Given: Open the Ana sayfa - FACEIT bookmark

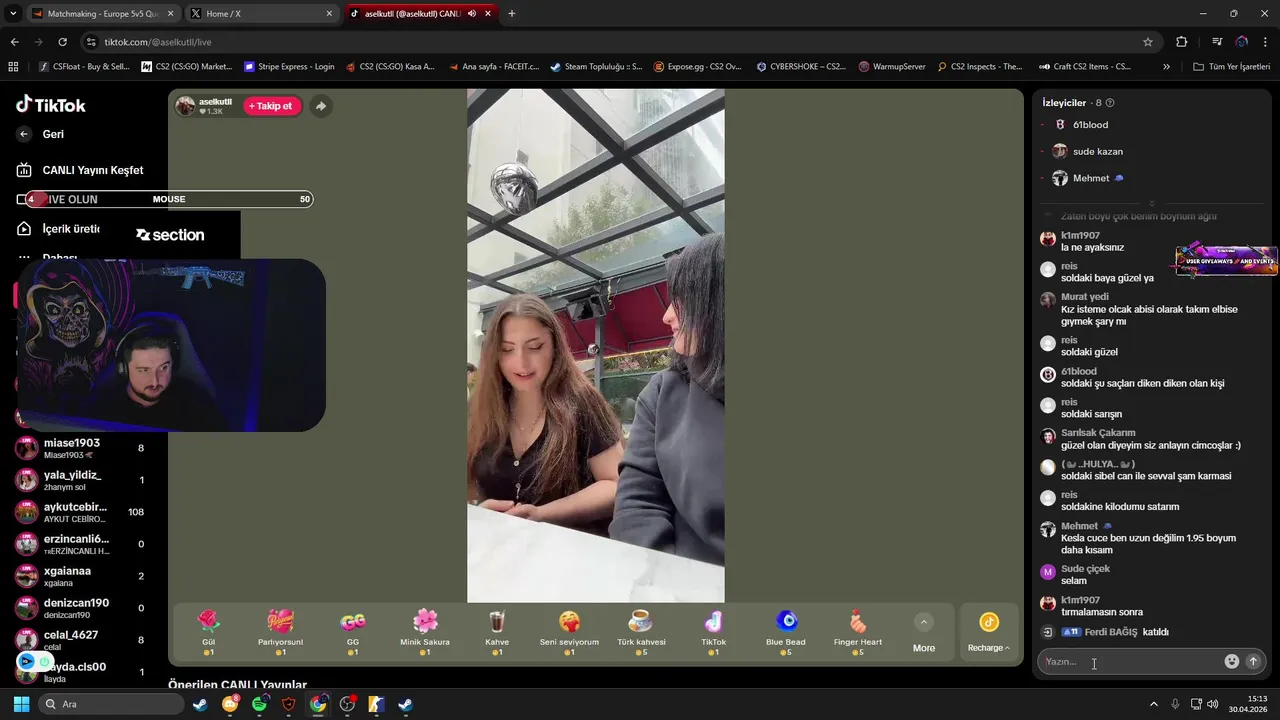Looking at the screenshot, I should (493, 67).
